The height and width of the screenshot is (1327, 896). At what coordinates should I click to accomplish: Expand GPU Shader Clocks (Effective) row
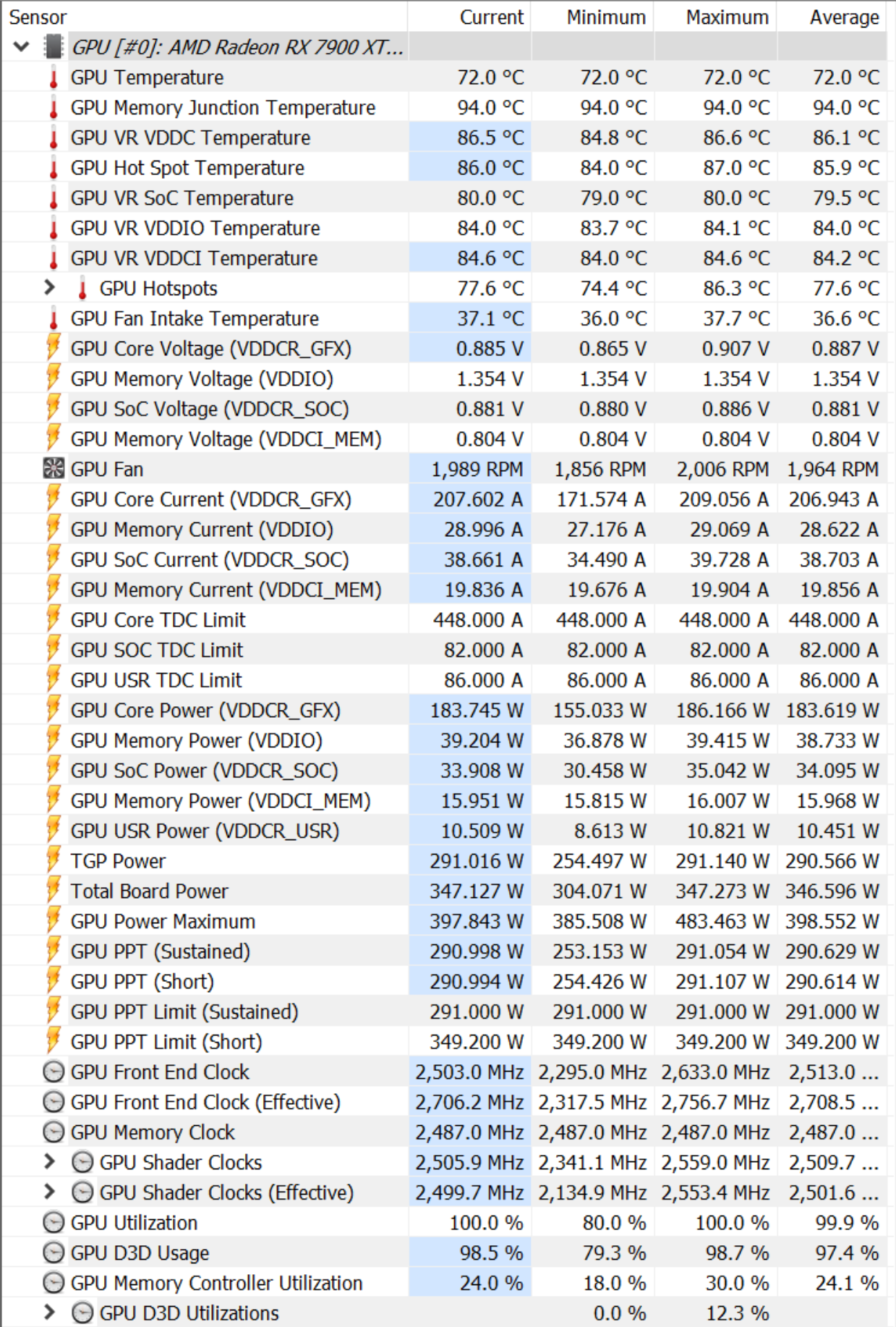tap(49, 1192)
